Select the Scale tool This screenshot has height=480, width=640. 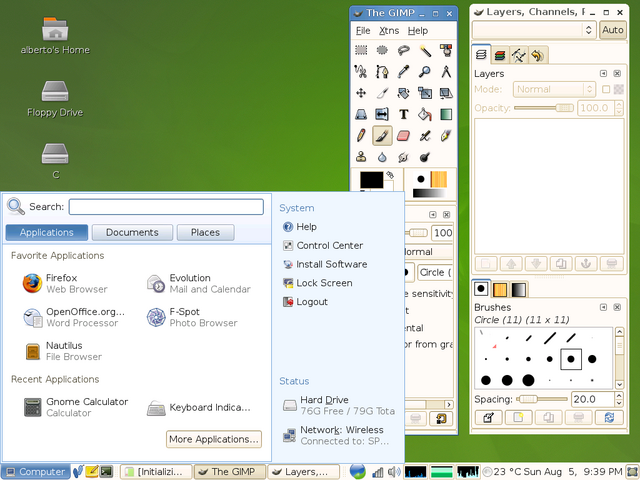tap(424, 93)
